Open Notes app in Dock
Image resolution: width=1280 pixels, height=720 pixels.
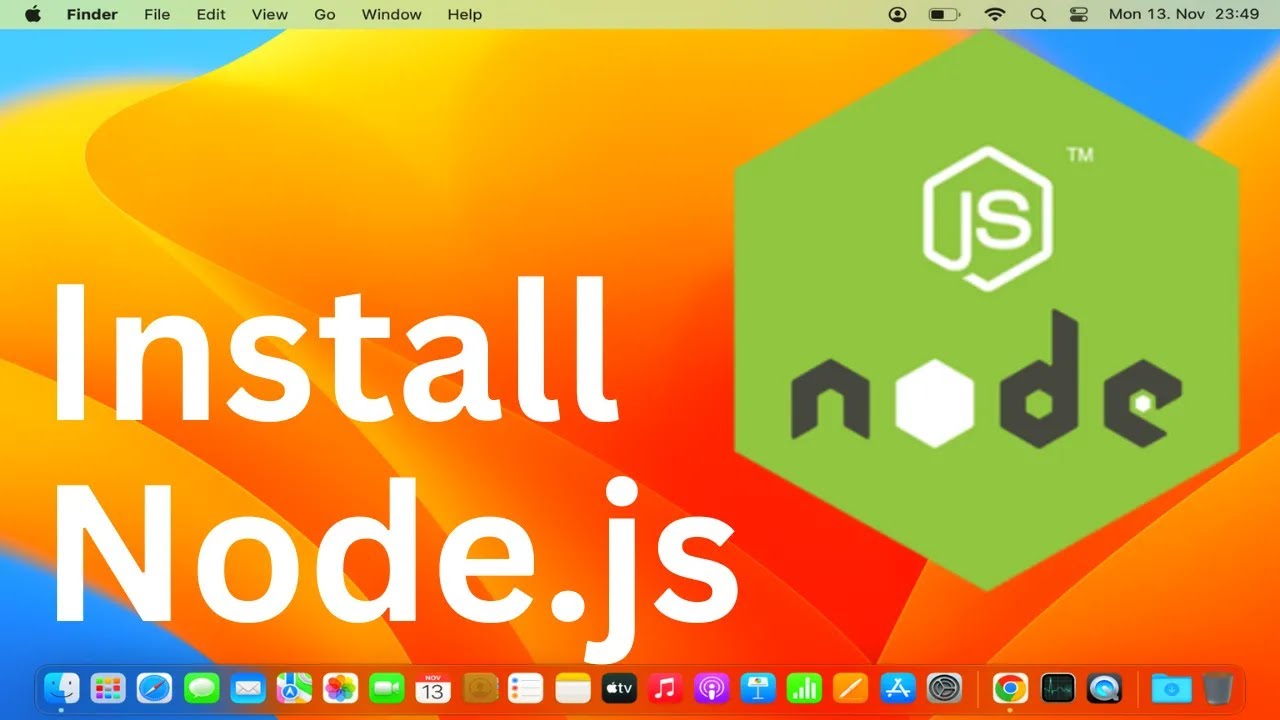coord(573,688)
